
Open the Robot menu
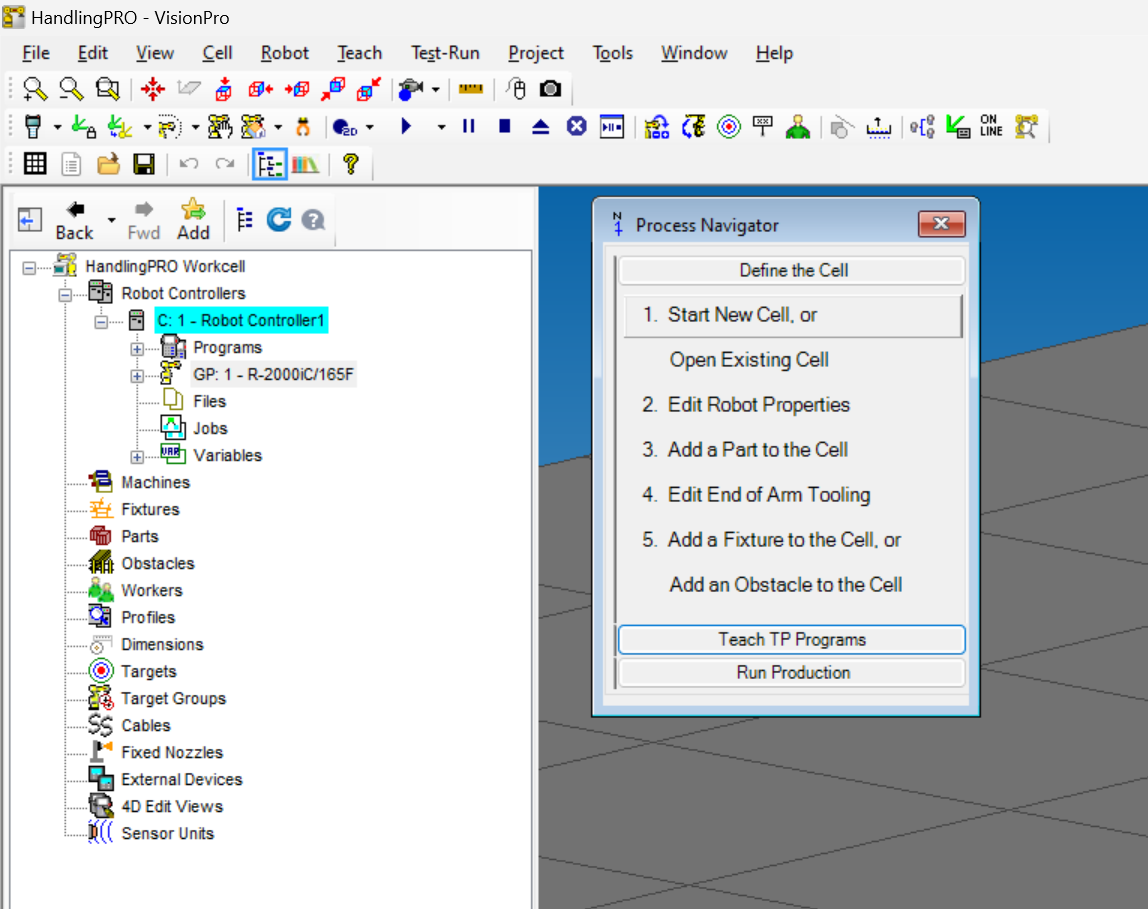(285, 53)
